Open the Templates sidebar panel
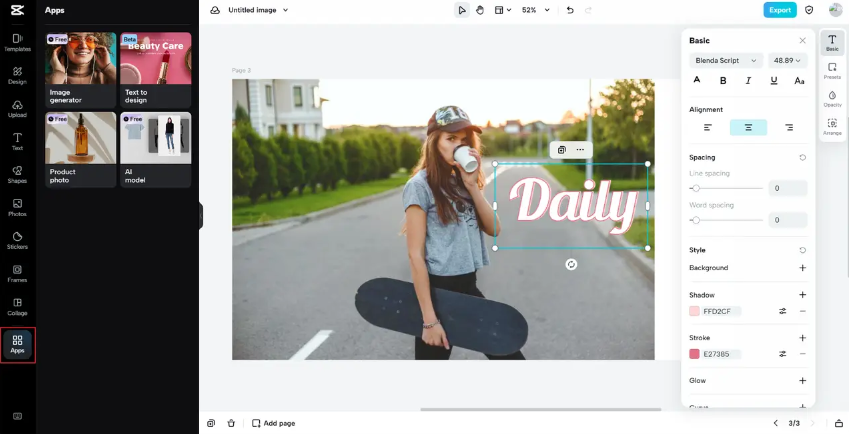This screenshot has height=434, width=849. (x=17, y=42)
